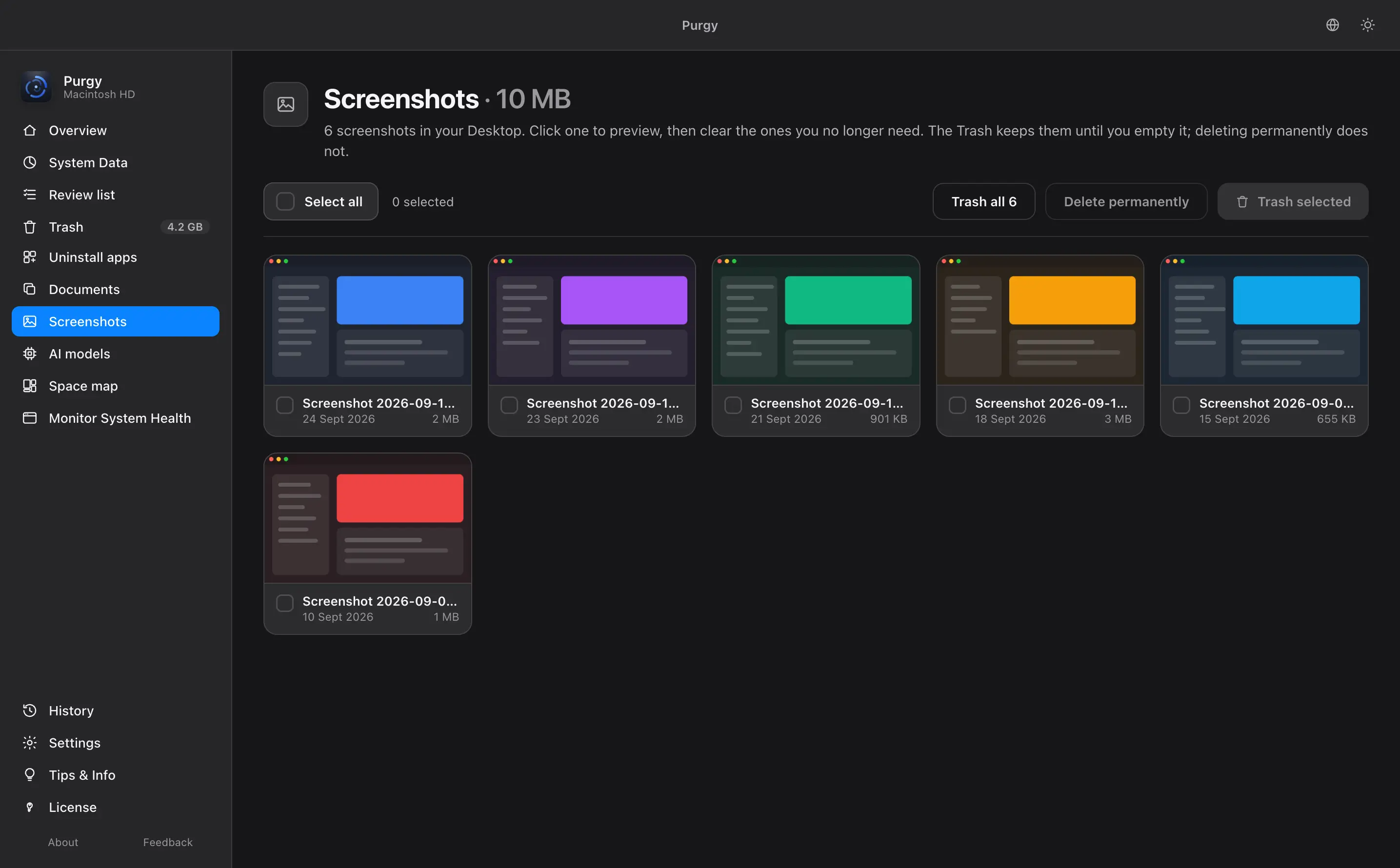Preview the red 10 Sept screenshot thumbnail
1400x868 pixels.
pyautogui.click(x=367, y=518)
